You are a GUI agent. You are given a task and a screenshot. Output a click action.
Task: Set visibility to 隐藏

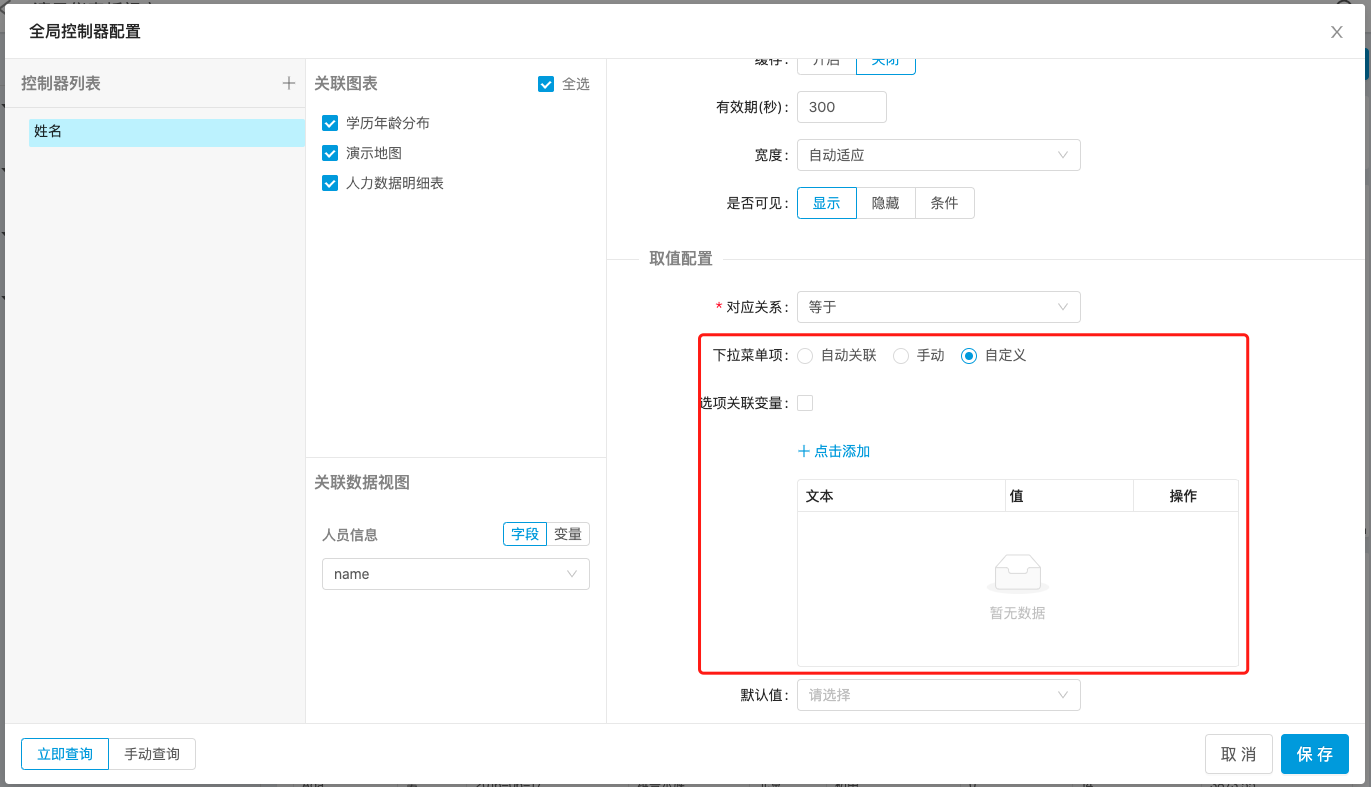click(885, 203)
